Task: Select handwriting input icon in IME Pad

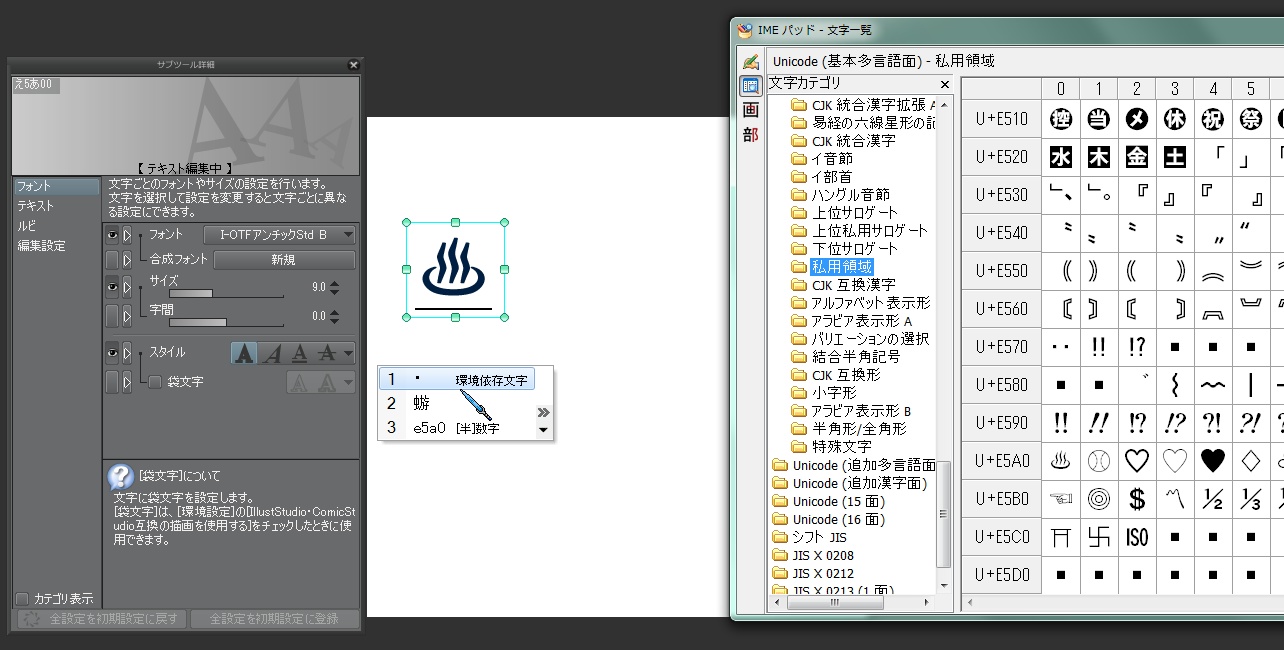Action: click(x=750, y=61)
